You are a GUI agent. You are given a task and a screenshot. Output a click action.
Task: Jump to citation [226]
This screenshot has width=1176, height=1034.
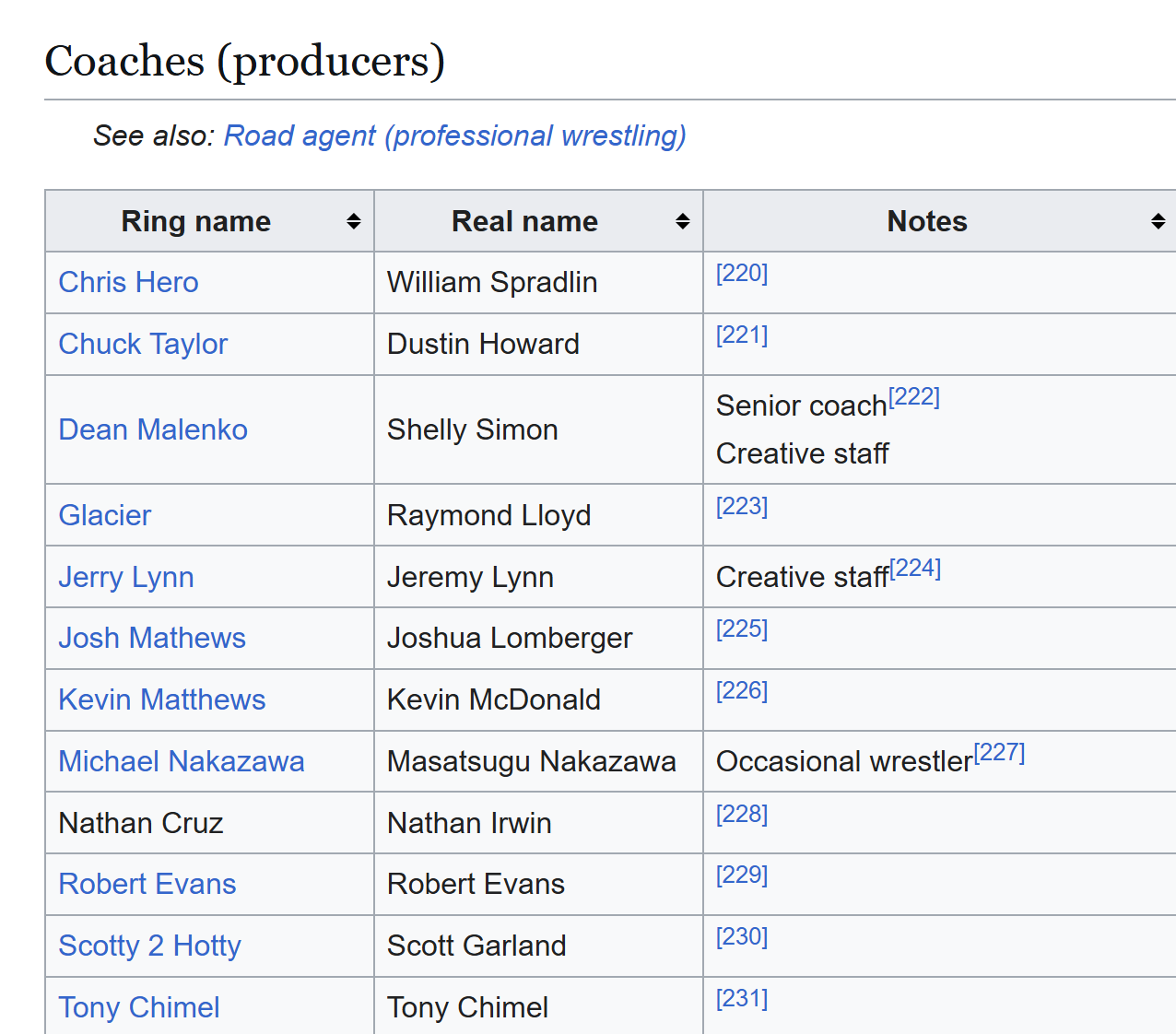click(742, 690)
